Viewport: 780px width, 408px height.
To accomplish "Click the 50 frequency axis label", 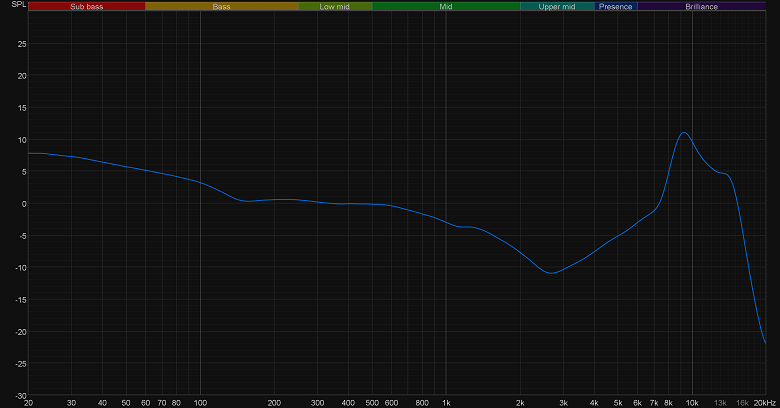I will pyautogui.click(x=126, y=403).
